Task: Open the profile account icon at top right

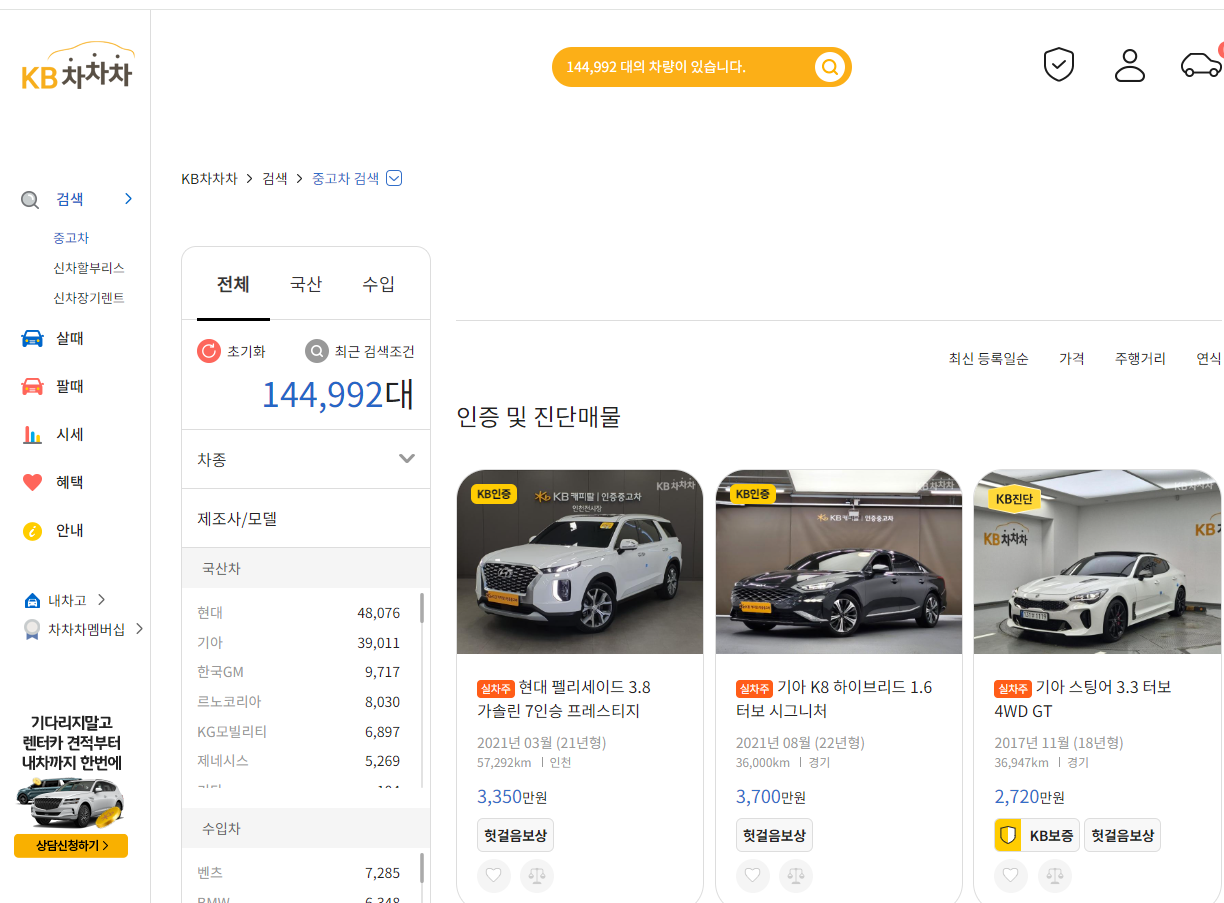Action: pyautogui.click(x=1129, y=64)
